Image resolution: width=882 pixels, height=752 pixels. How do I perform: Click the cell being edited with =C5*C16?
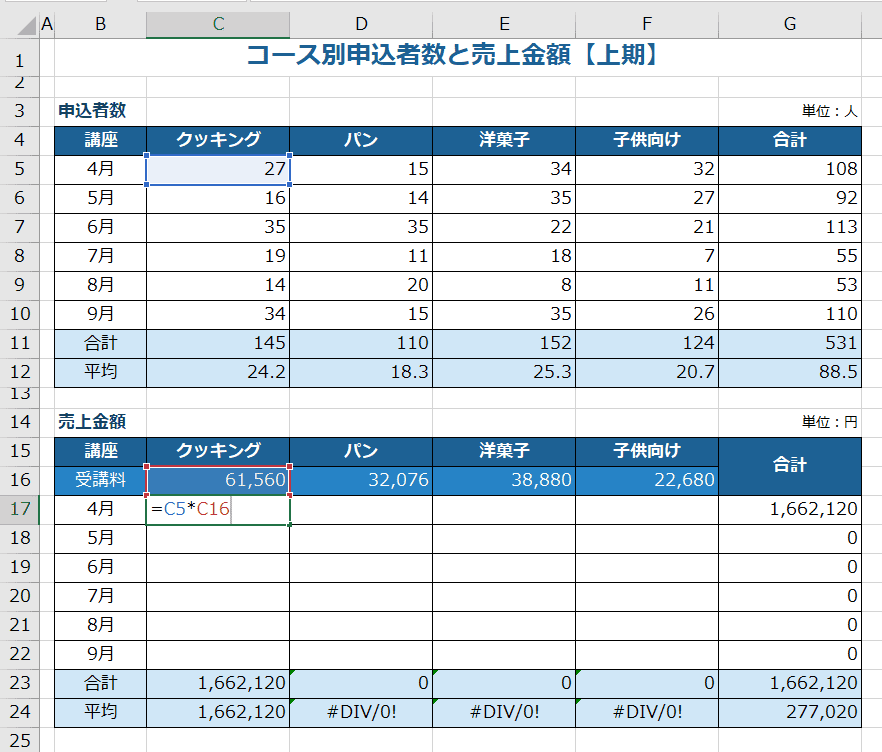coord(218,509)
